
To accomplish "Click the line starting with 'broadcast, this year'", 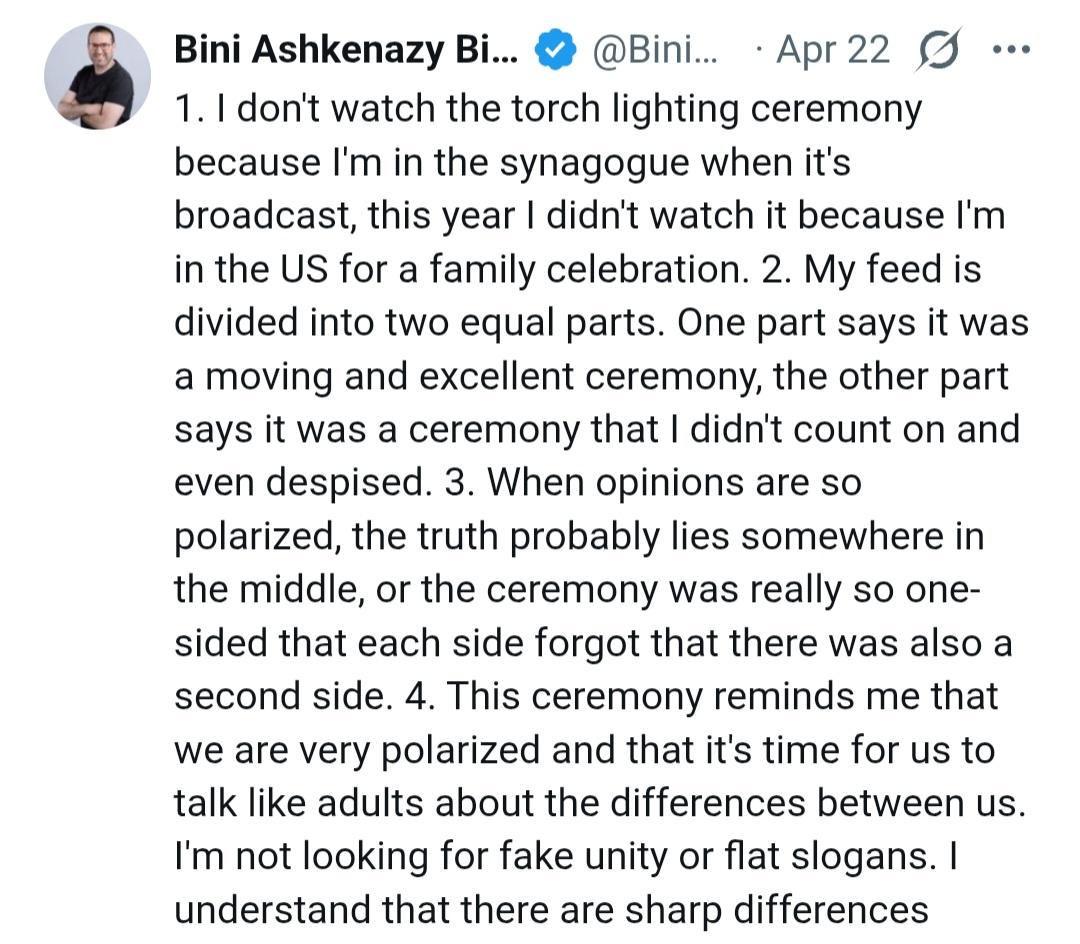I will pyautogui.click(x=591, y=216).
